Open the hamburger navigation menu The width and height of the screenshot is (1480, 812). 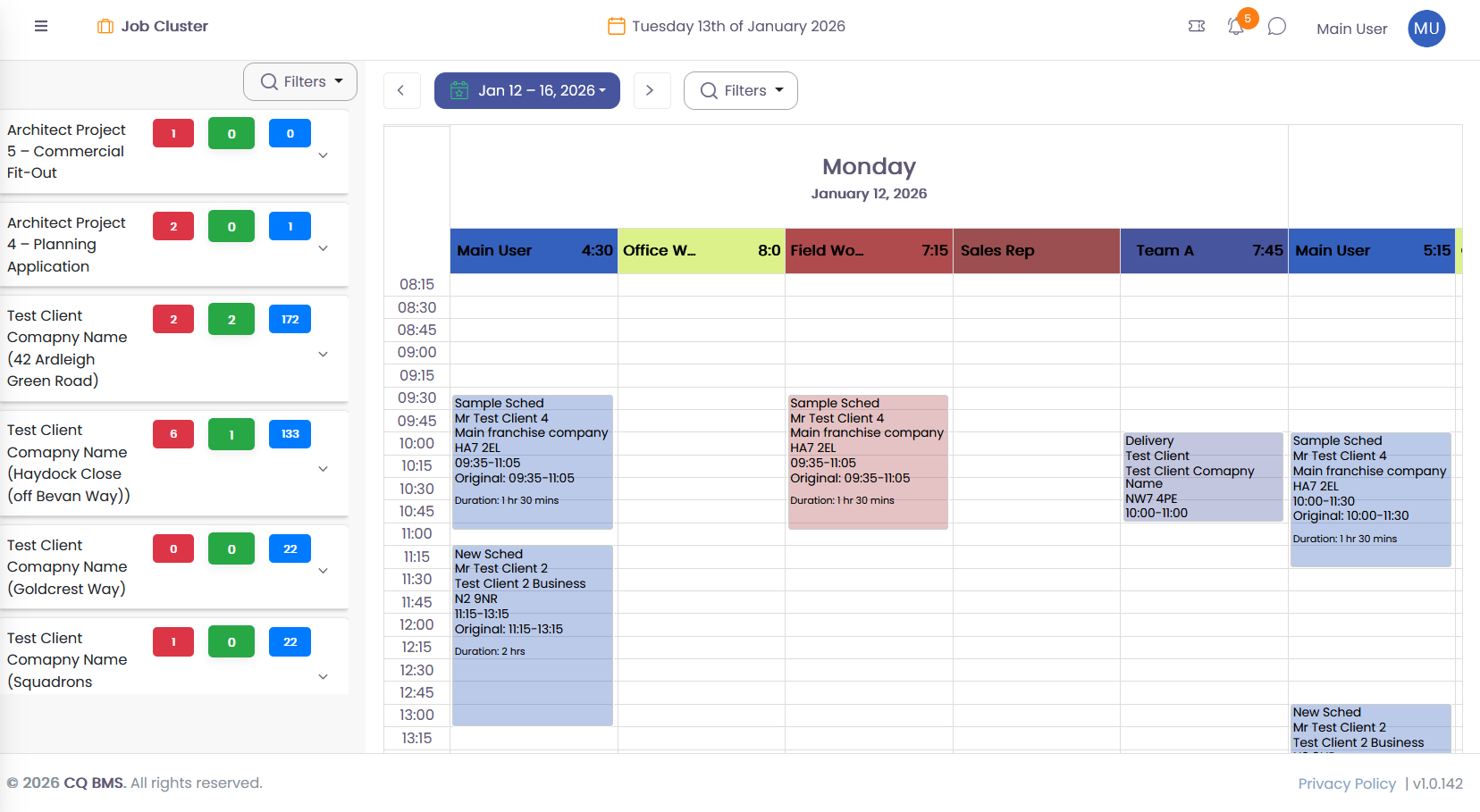40,26
